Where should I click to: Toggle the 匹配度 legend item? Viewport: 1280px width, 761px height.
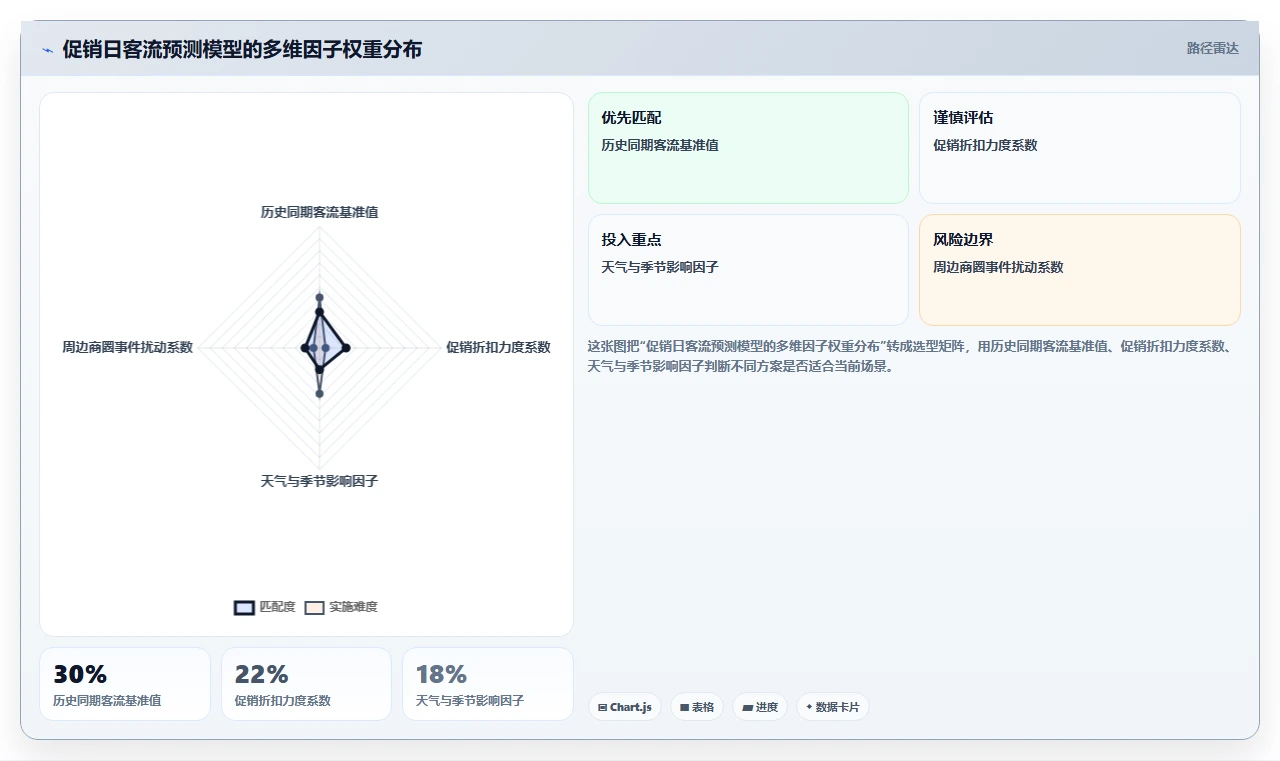(265, 607)
